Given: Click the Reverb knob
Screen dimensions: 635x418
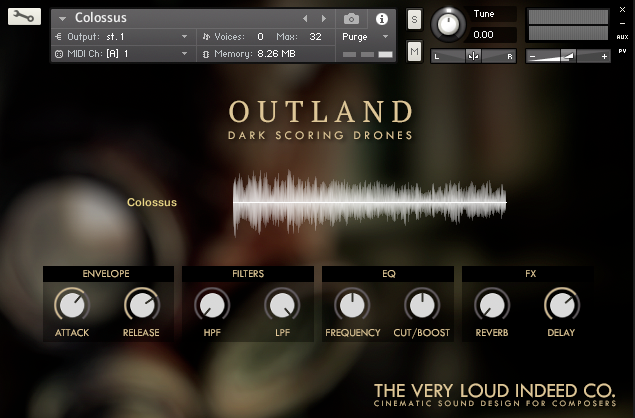Looking at the screenshot, I should pyautogui.click(x=491, y=305).
